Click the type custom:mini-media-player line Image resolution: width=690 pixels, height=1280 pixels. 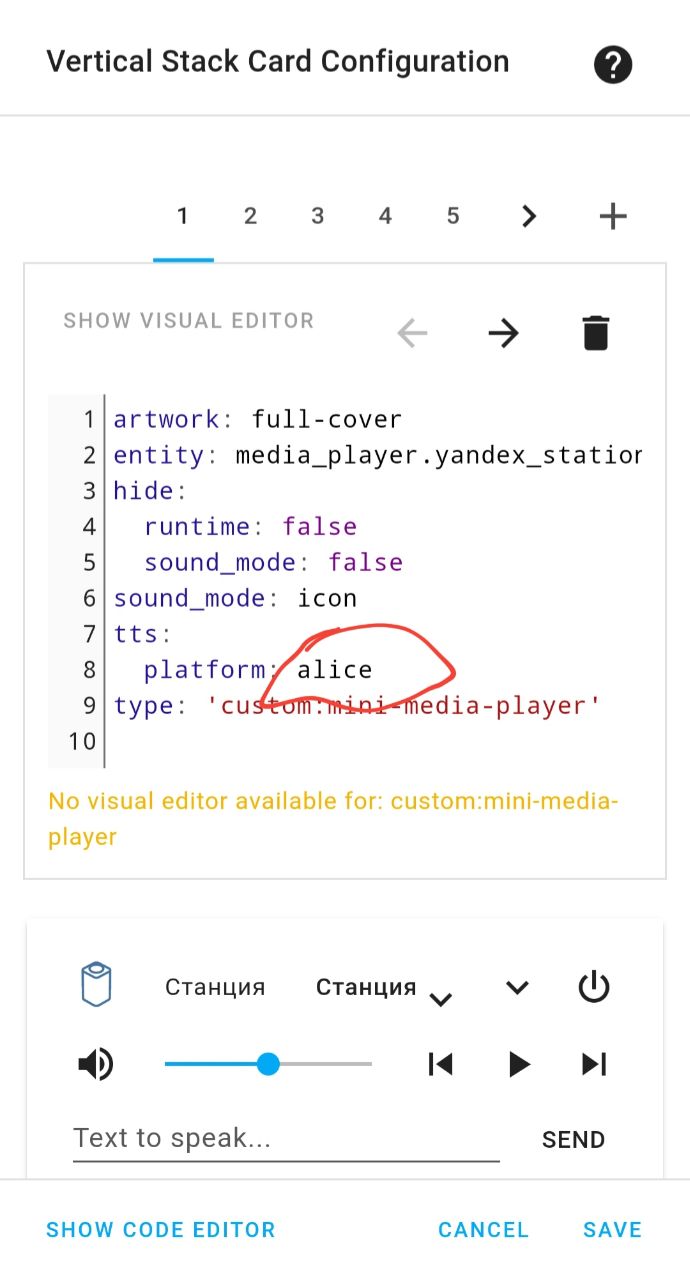357,706
